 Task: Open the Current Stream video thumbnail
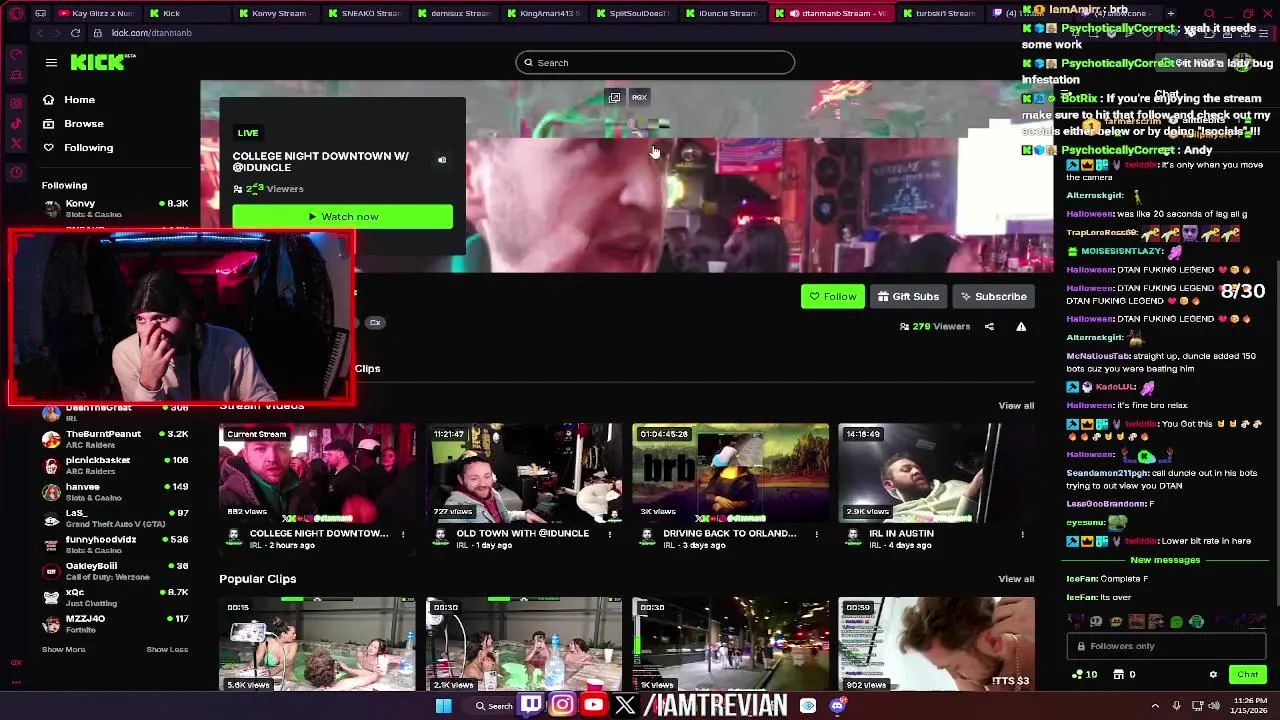coord(317,472)
